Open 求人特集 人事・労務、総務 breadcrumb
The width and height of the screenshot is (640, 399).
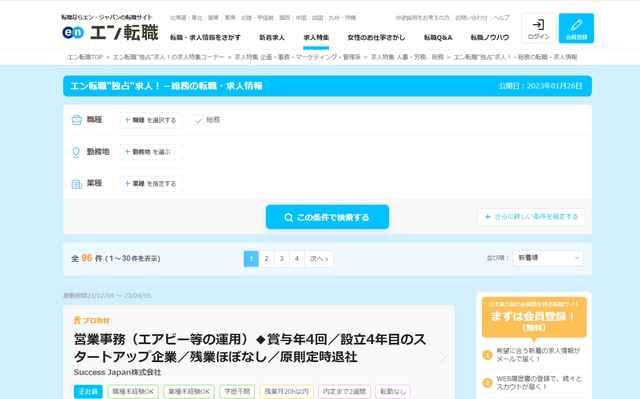(407, 57)
